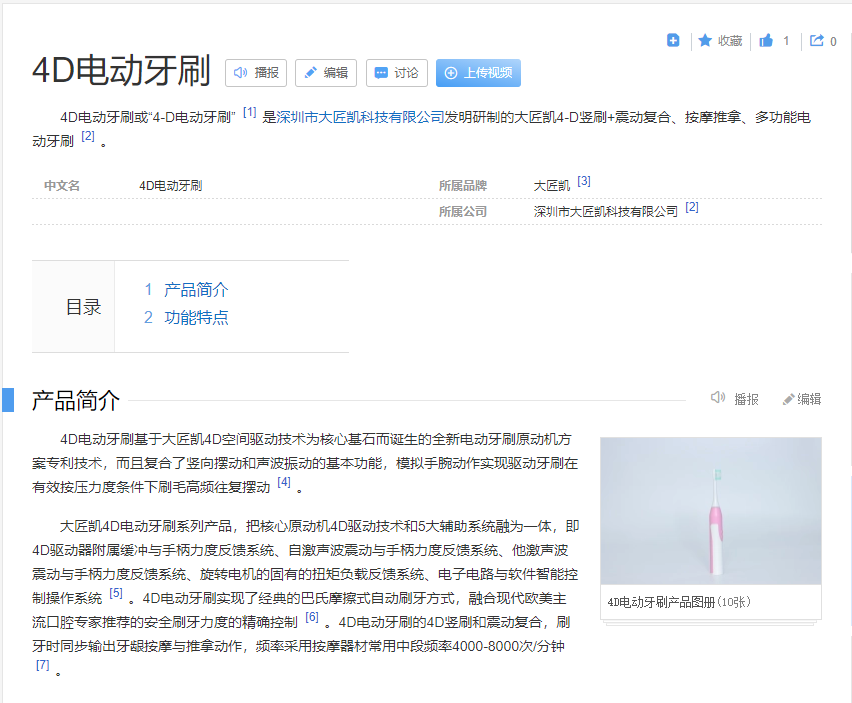Click the 目录 contents label
This screenshot has height=703, width=852.
(x=84, y=307)
